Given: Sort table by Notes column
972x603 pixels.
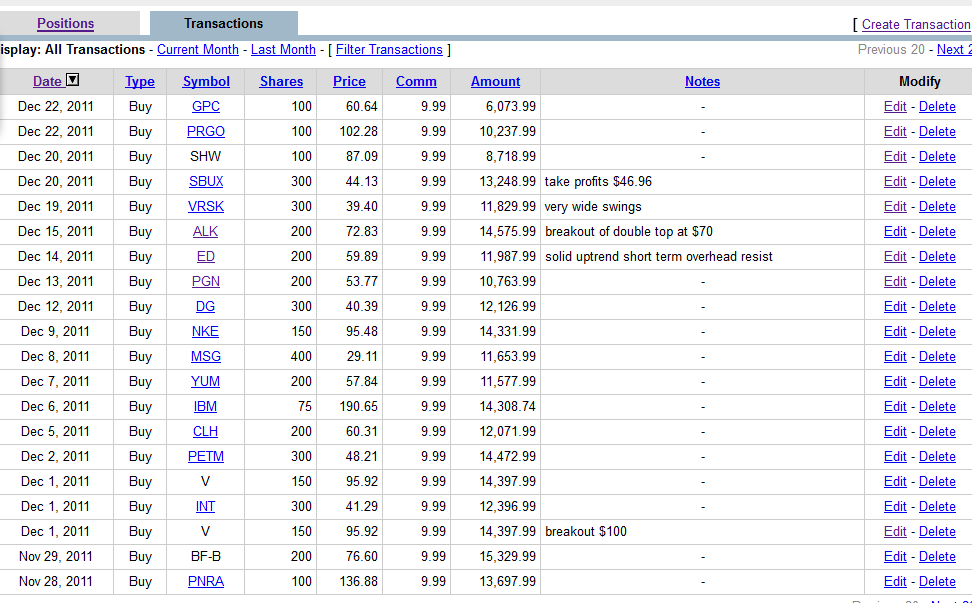Looking at the screenshot, I should click(702, 81).
